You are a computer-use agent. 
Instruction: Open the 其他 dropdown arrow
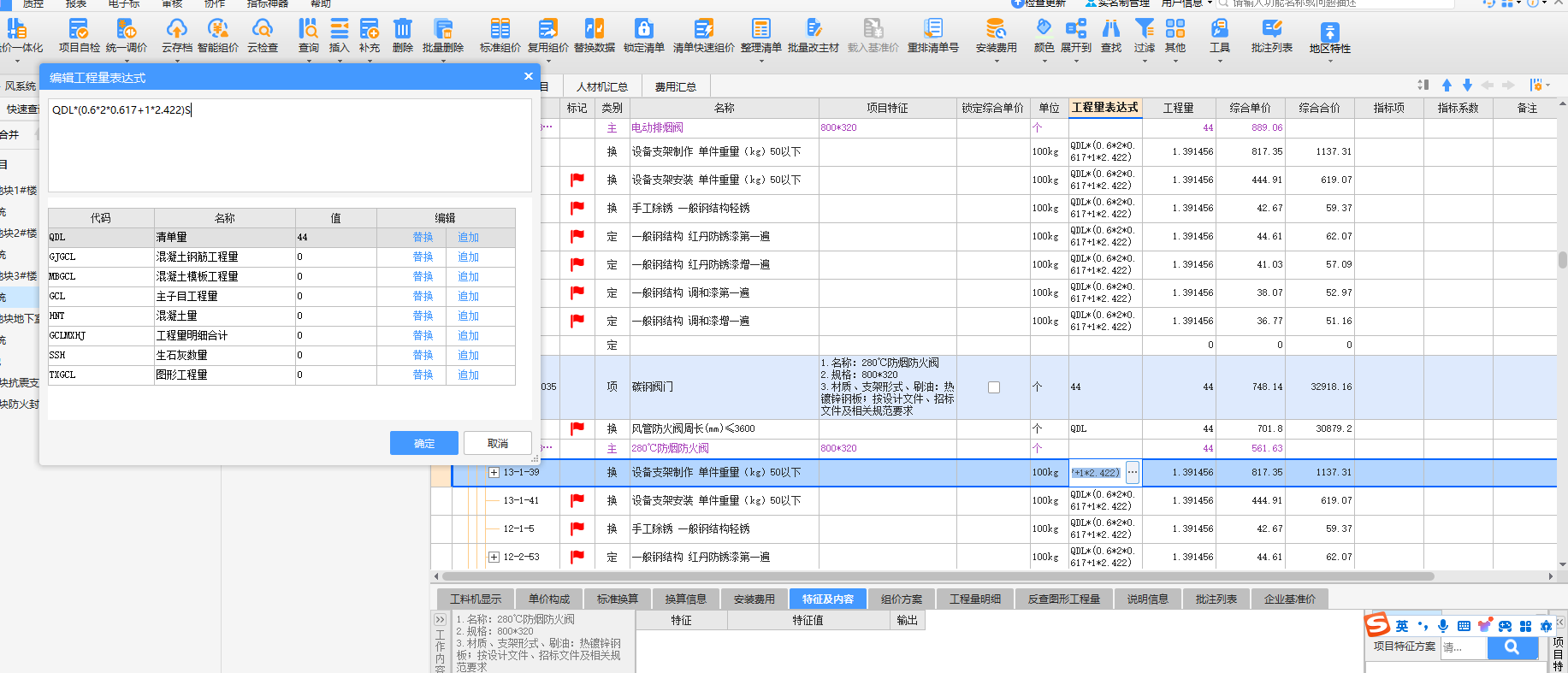1175,61
